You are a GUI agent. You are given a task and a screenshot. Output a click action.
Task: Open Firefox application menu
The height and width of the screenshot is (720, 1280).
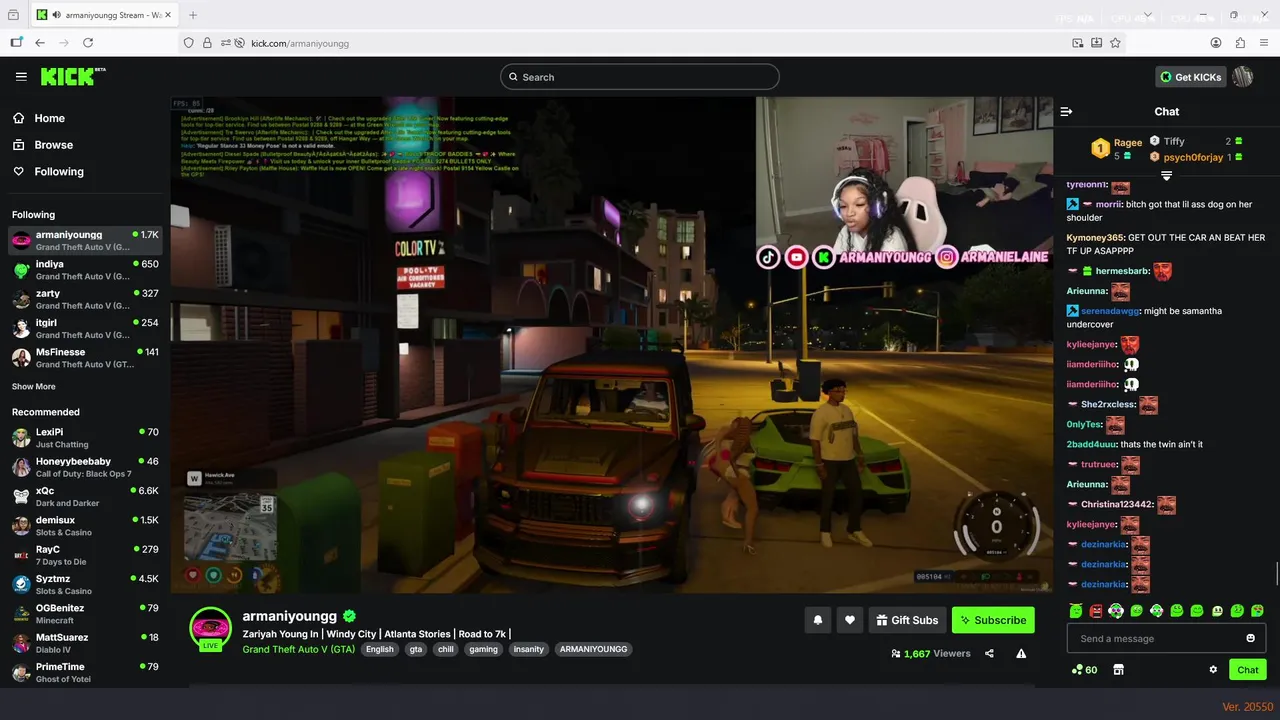click(x=1265, y=43)
